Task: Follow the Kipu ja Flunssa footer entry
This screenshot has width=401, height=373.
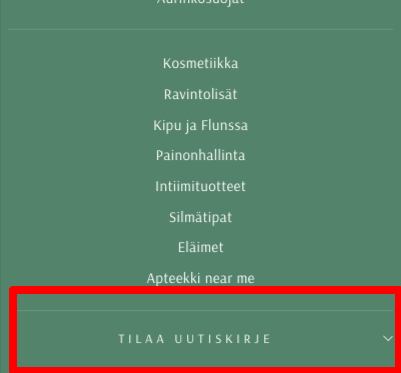Action: 201,126
